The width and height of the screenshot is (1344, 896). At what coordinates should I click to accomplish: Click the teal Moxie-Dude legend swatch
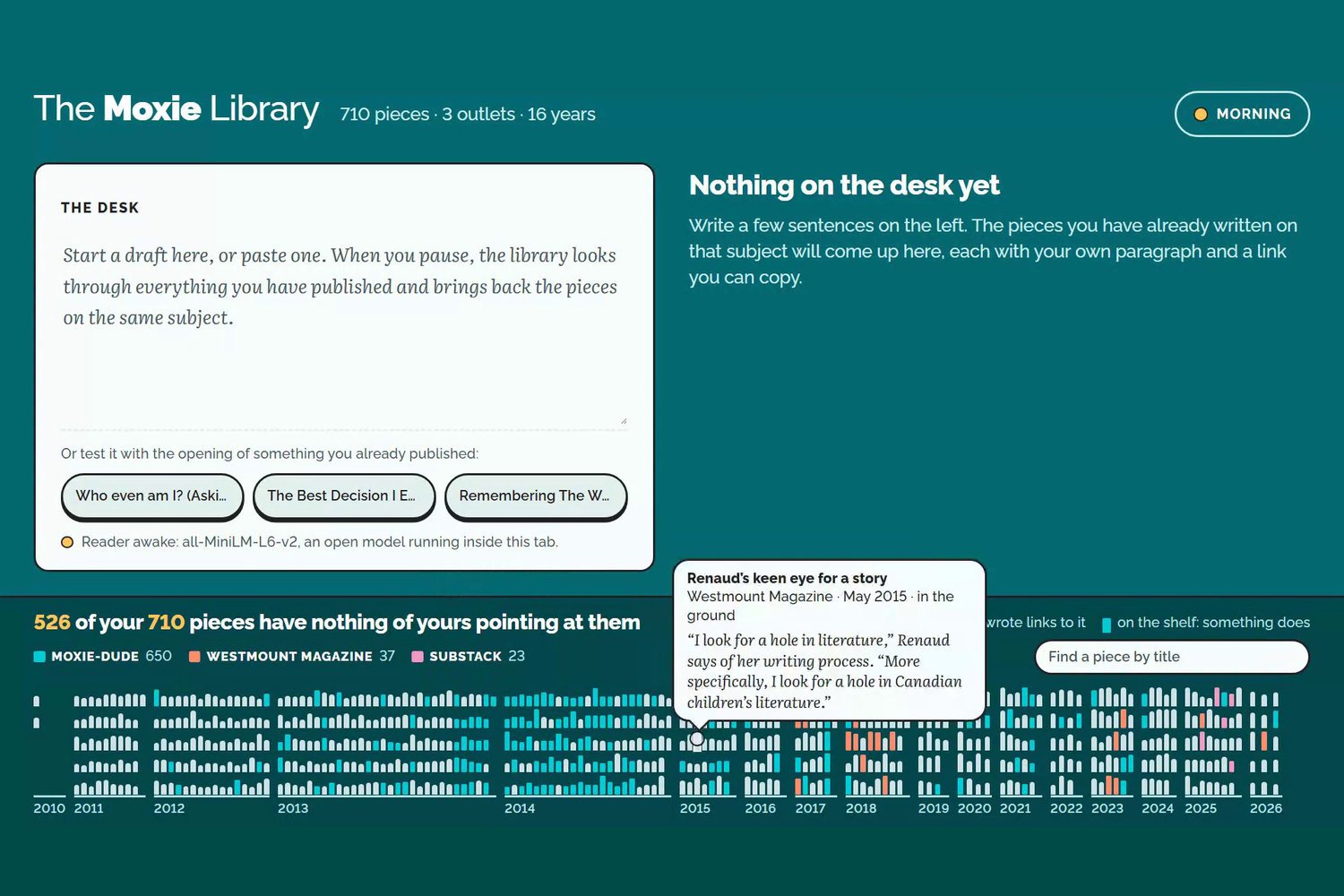point(39,657)
